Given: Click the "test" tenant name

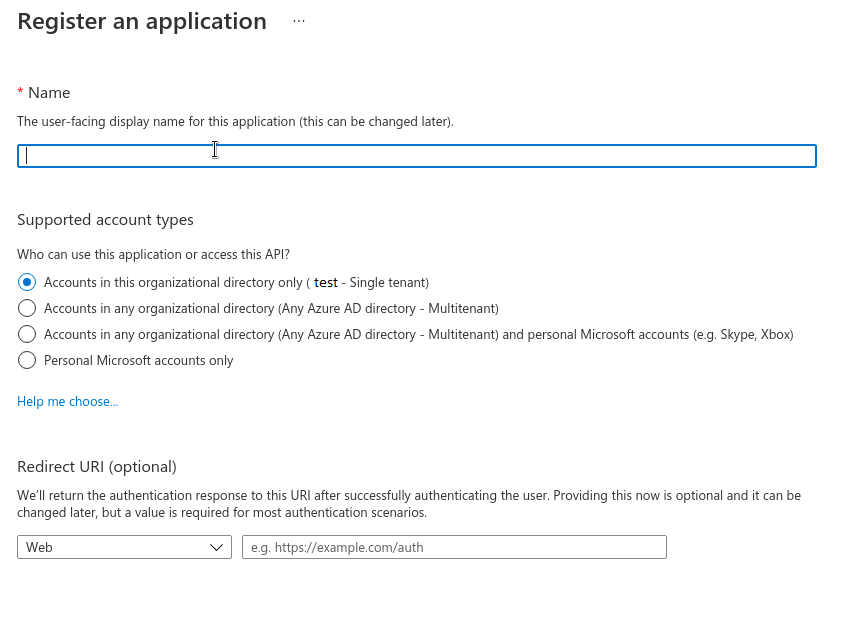Looking at the screenshot, I should tap(325, 282).
